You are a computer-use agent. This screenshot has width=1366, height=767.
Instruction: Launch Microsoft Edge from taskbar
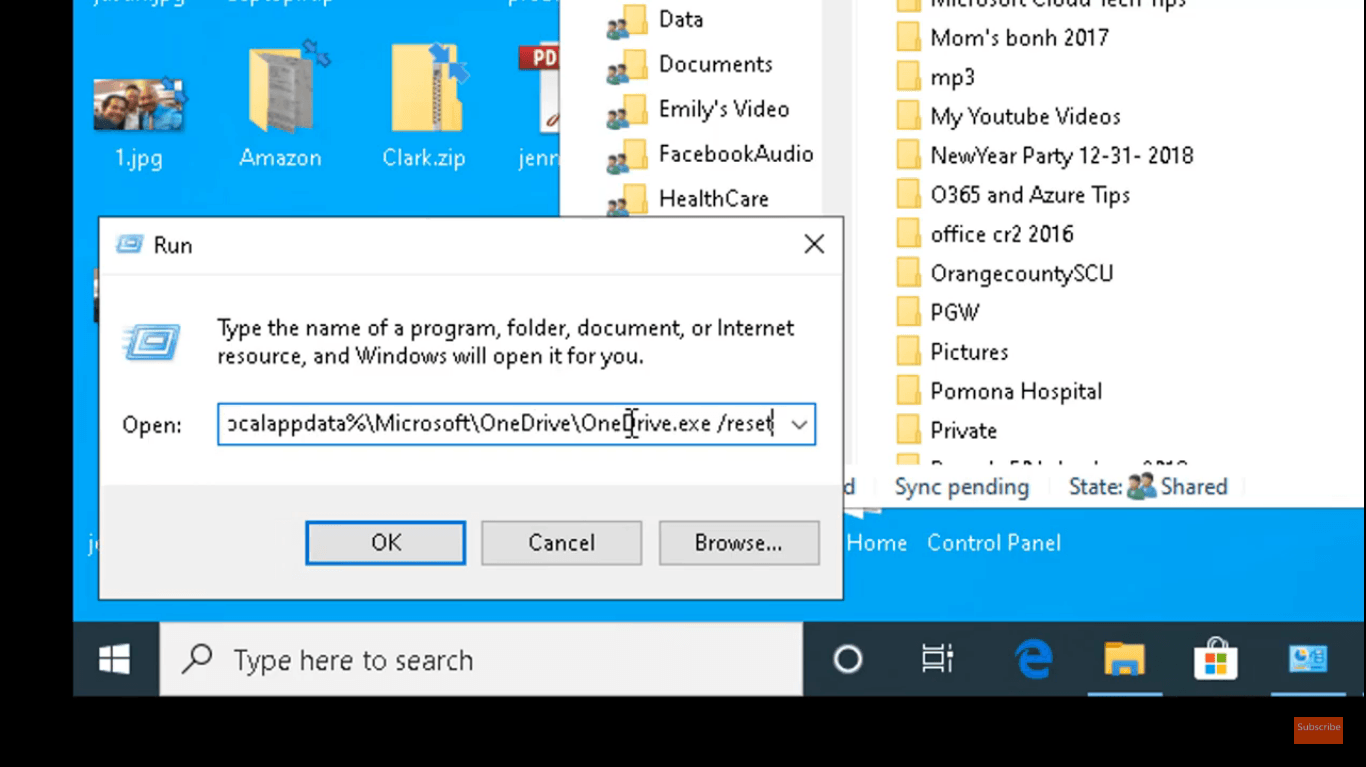click(1034, 659)
